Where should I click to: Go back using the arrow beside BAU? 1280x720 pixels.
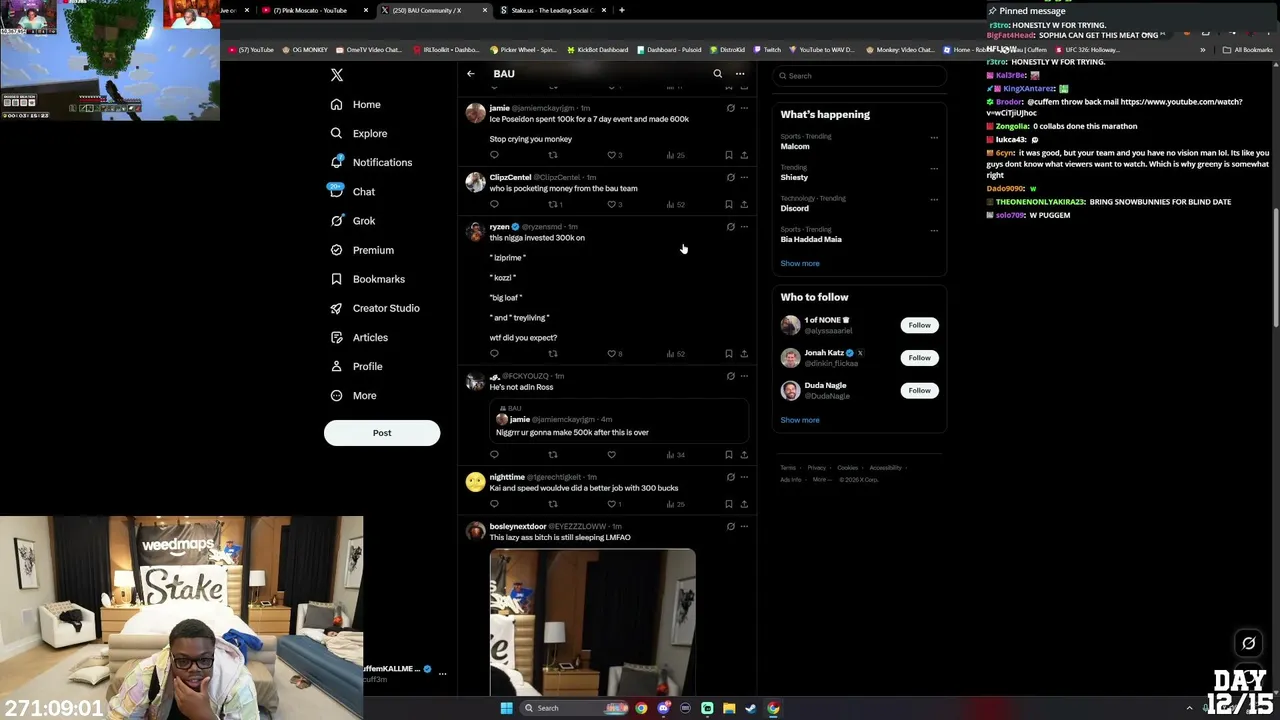click(471, 74)
